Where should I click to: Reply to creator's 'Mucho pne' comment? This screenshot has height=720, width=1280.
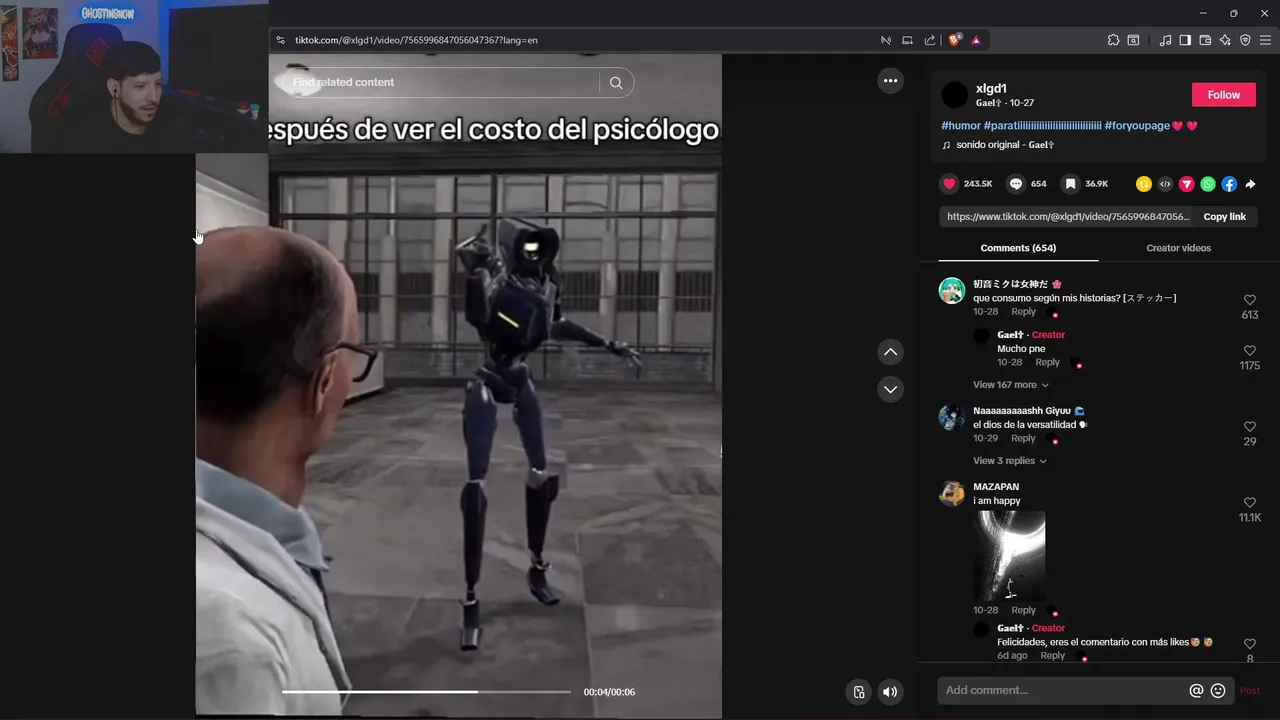tap(1047, 362)
